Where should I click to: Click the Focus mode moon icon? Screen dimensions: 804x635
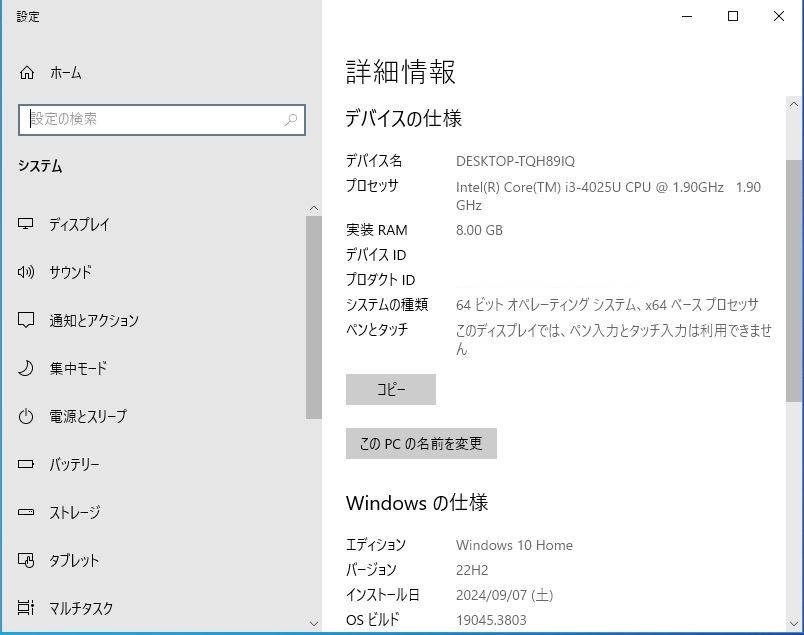26,368
